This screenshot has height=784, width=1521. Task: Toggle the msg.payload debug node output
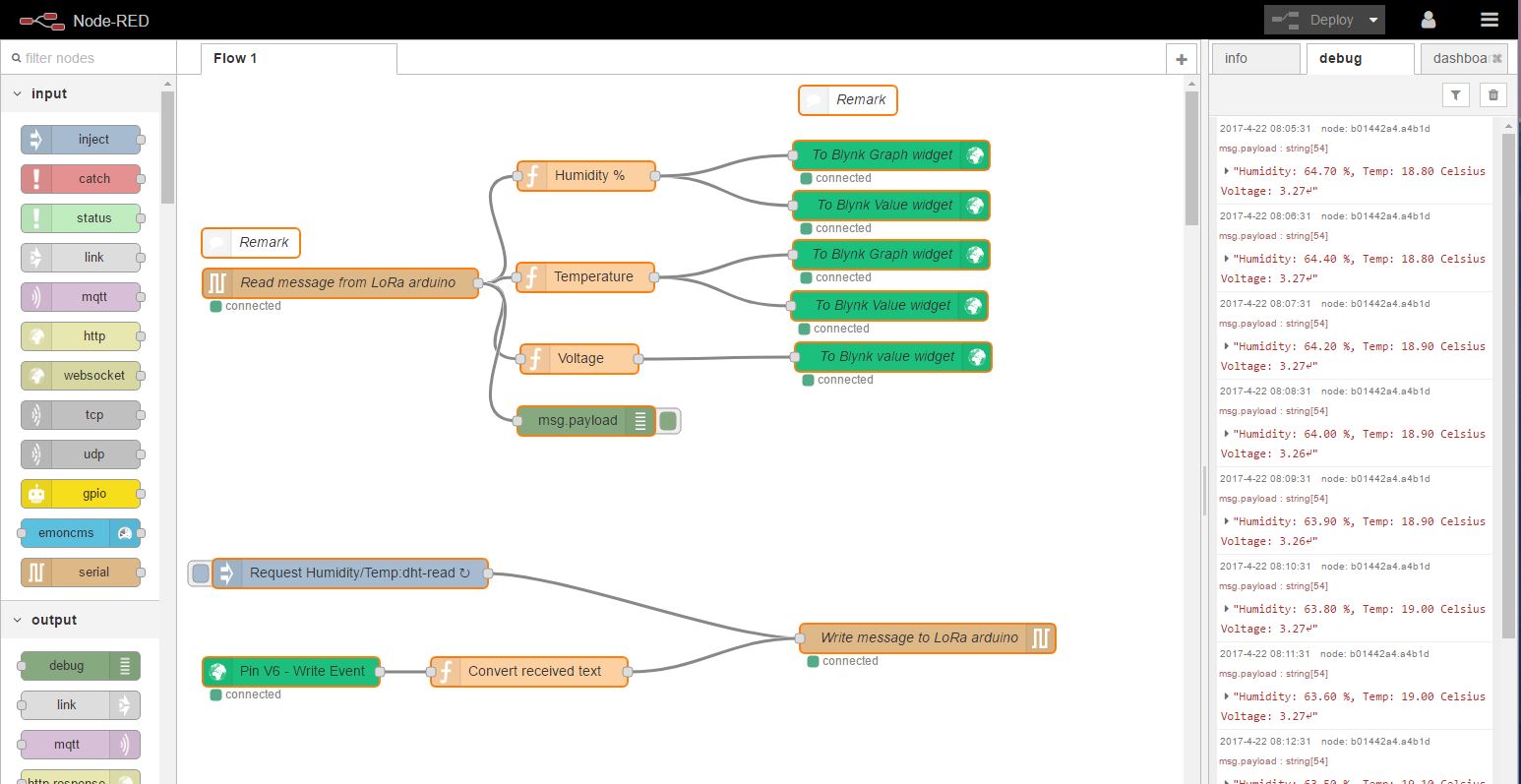(668, 421)
